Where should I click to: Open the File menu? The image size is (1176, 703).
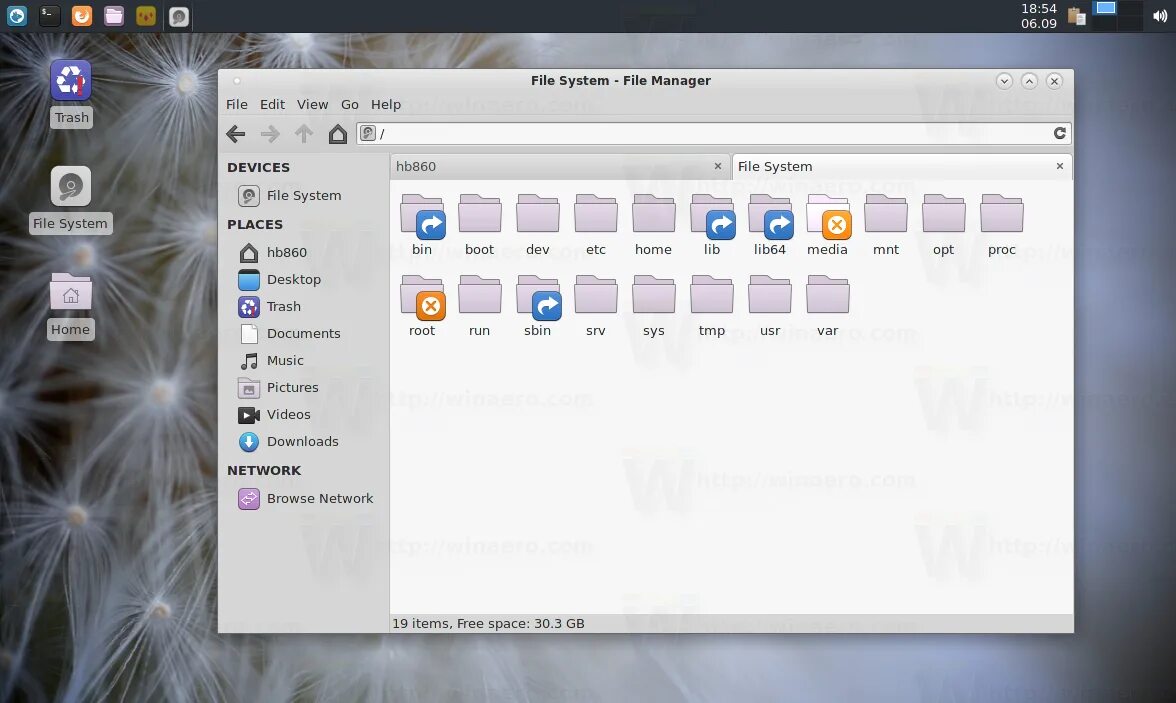pos(237,104)
